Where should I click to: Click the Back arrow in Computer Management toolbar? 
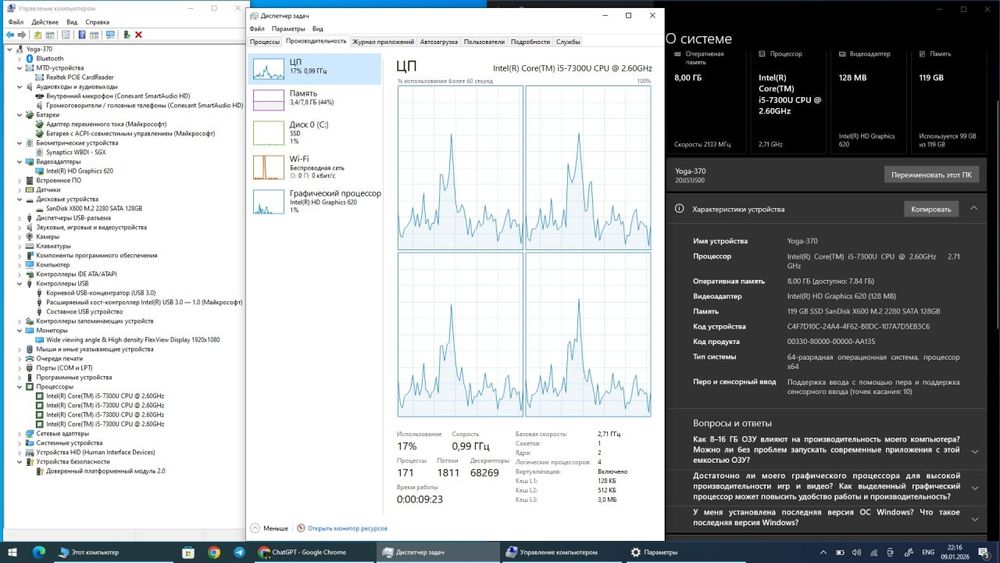point(10,35)
